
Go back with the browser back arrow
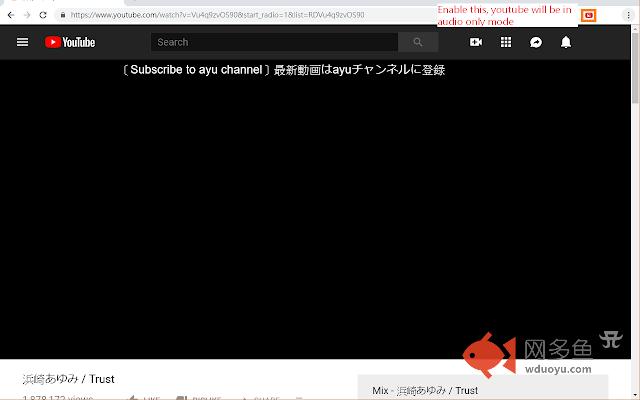pos(11,15)
